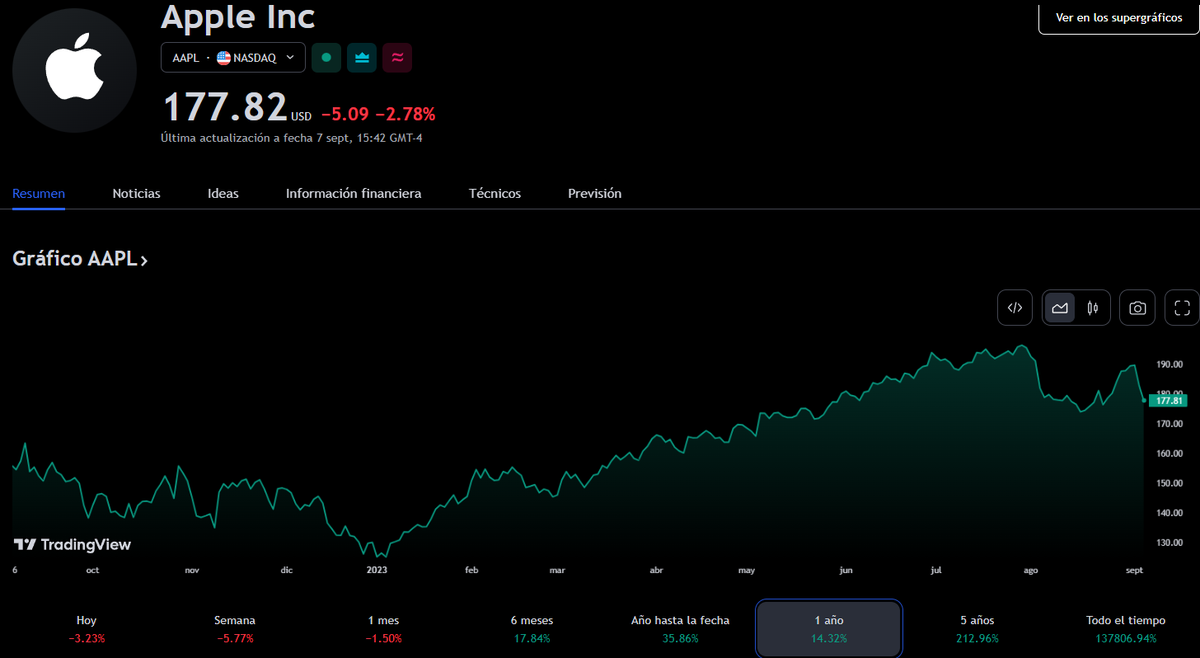This screenshot has width=1200, height=658.
Task: Switch to the Resumen tab
Action: 39,193
